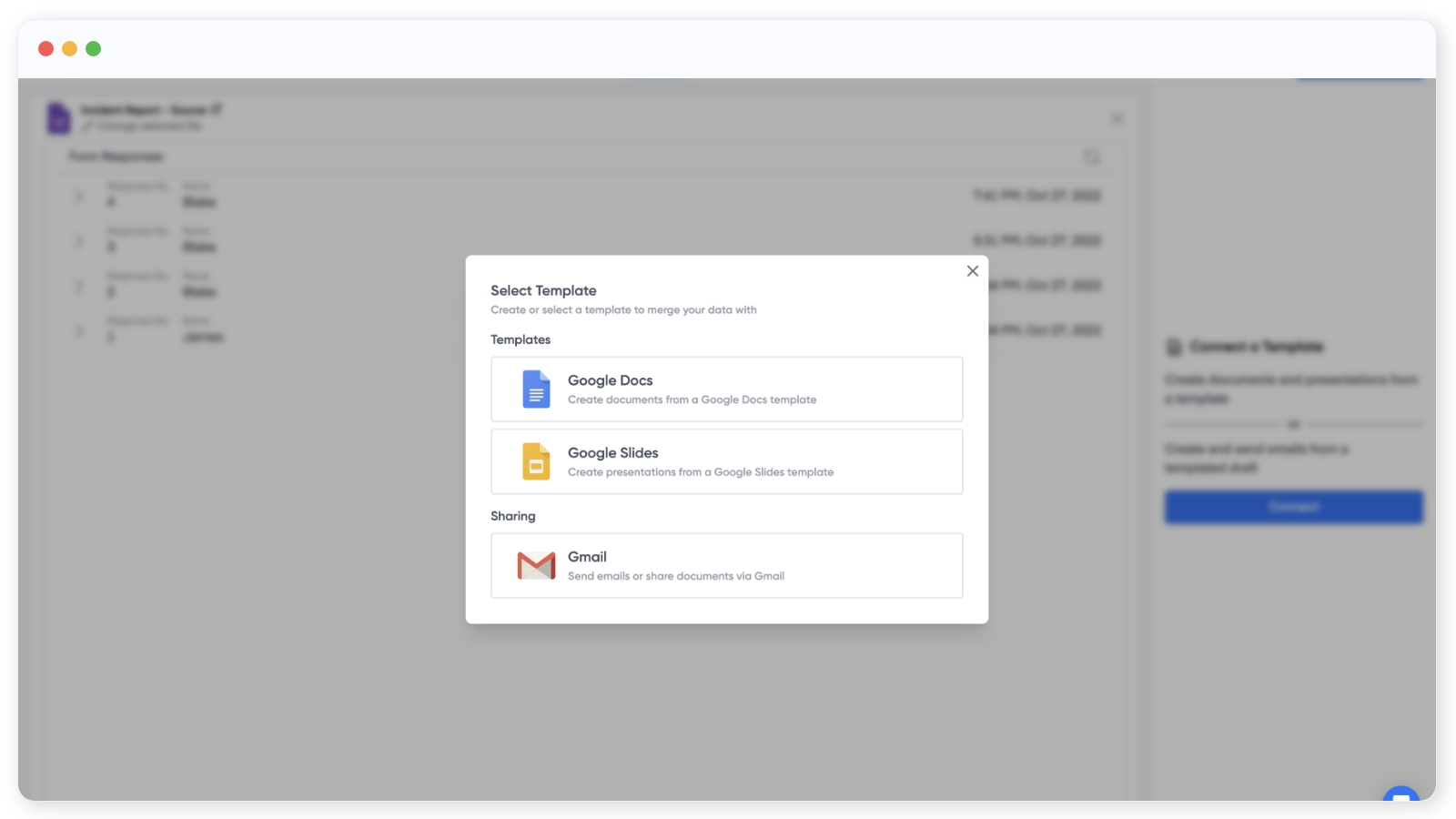Choose the Google Slides template option

(x=726, y=461)
